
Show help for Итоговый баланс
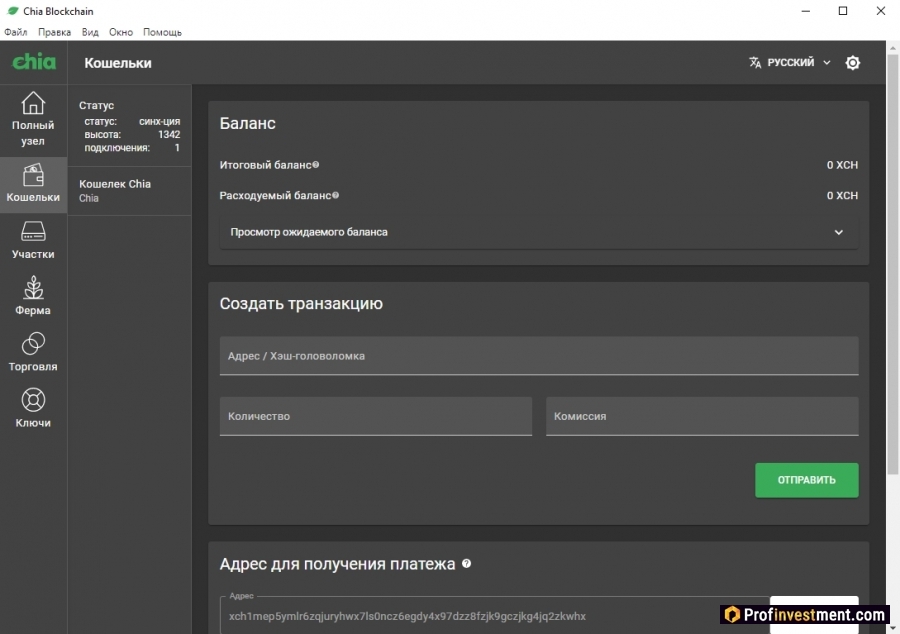click(x=316, y=165)
